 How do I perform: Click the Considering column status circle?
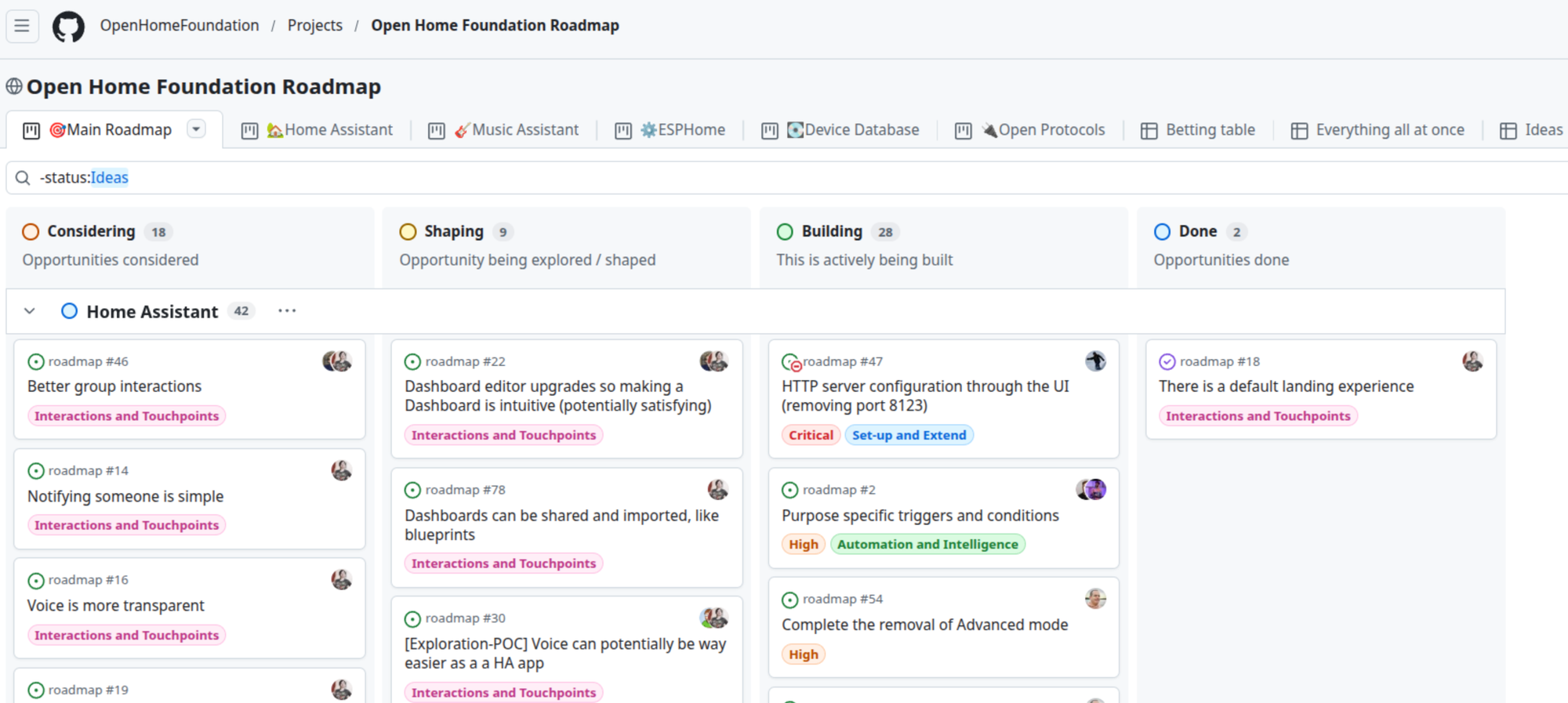pyautogui.click(x=31, y=232)
